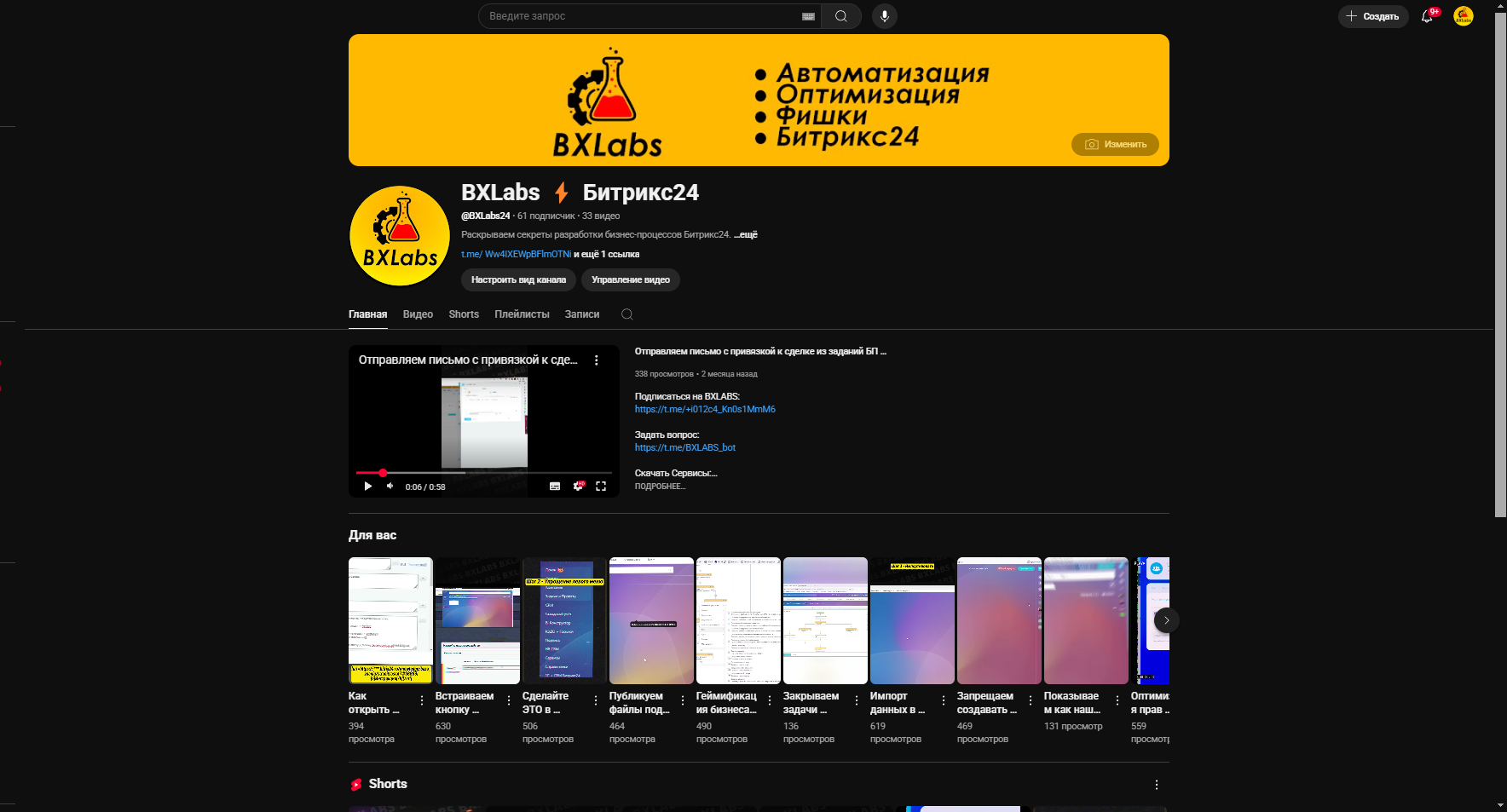The height and width of the screenshot is (812, 1507).
Task: Switch to the Главная tab
Action: (367, 314)
